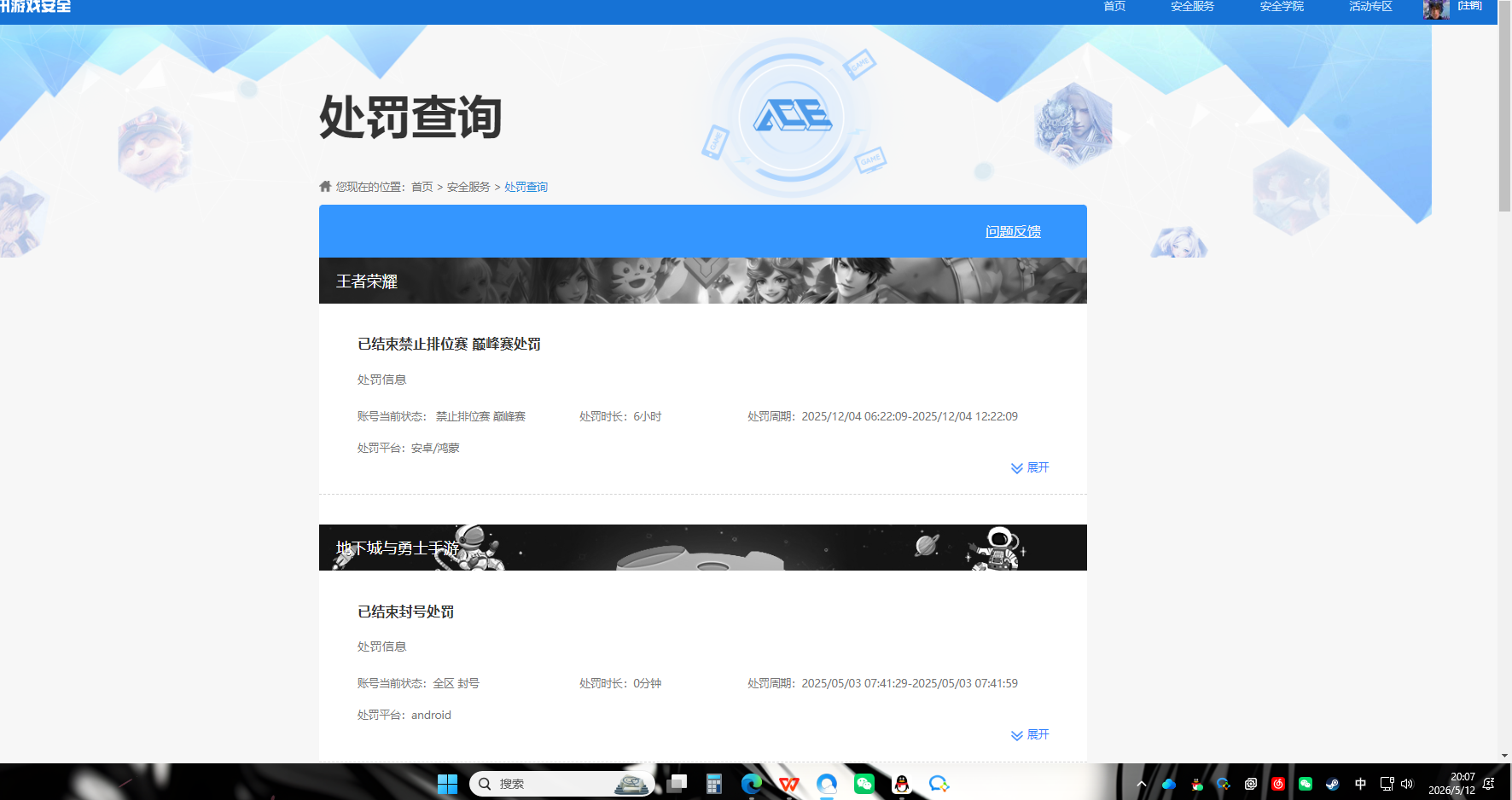1512x800 pixels.
Task: Click 处罚查询 breadcrumb link
Action: [x=526, y=187]
